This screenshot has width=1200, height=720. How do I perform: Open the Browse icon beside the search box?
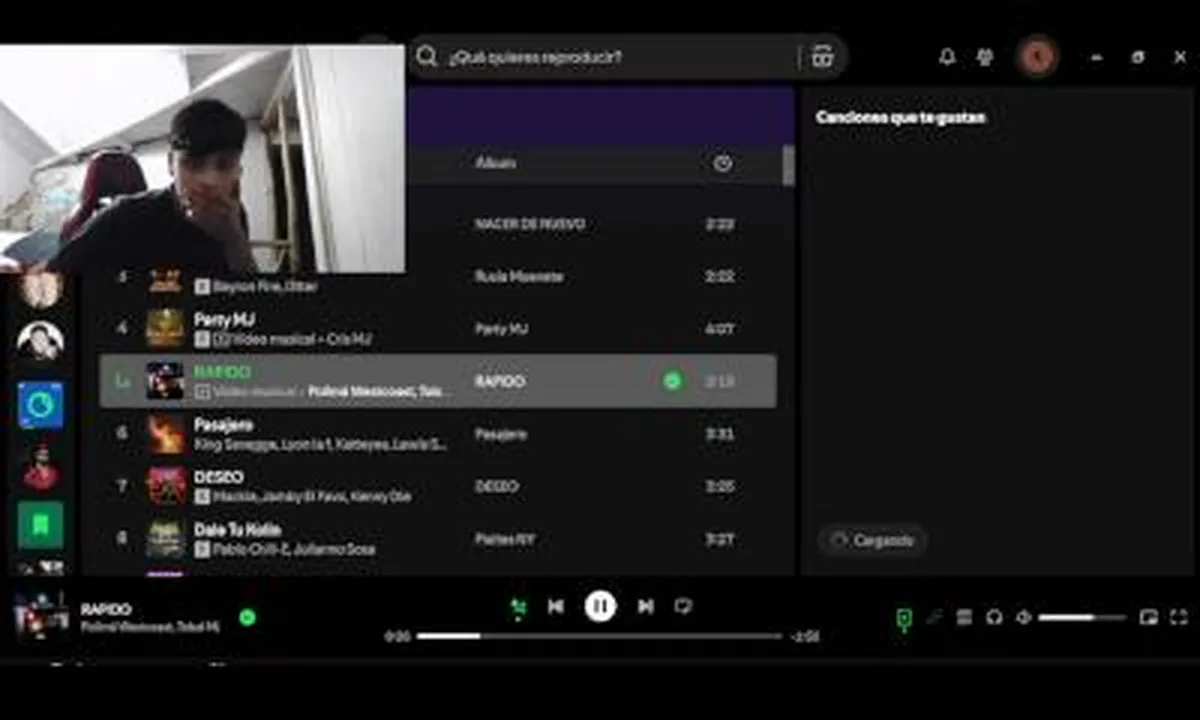pos(822,57)
